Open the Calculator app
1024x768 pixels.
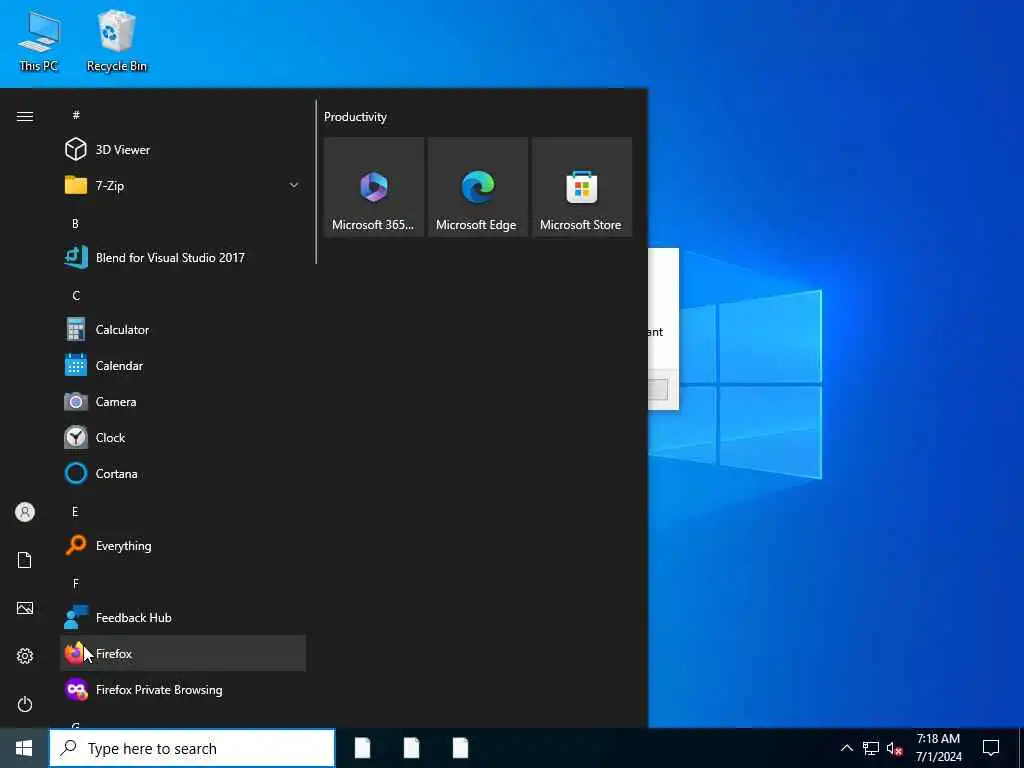(183, 329)
